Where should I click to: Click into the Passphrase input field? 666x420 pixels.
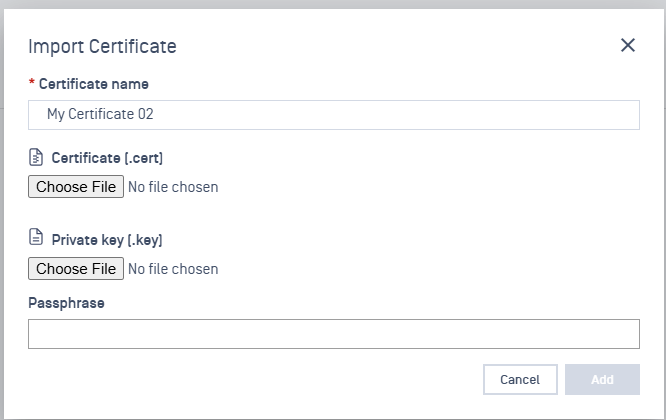coord(333,334)
